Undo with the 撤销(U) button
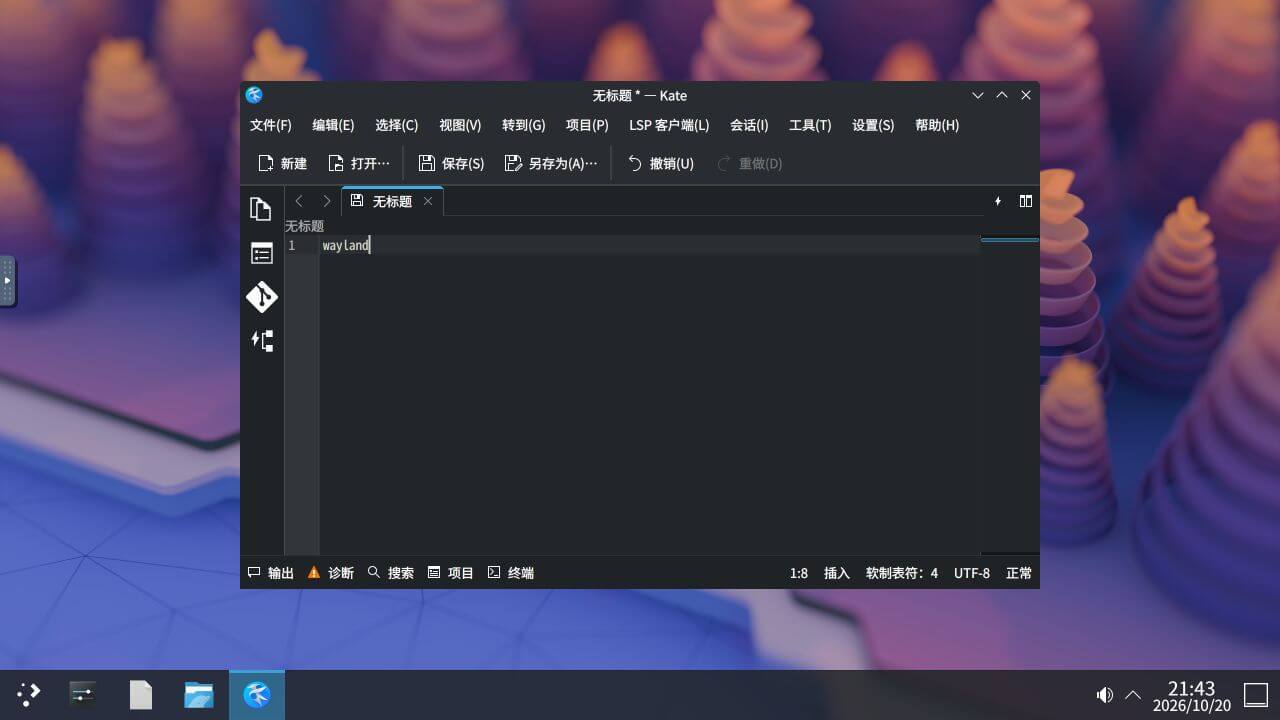This screenshot has width=1280, height=720. click(x=660, y=163)
